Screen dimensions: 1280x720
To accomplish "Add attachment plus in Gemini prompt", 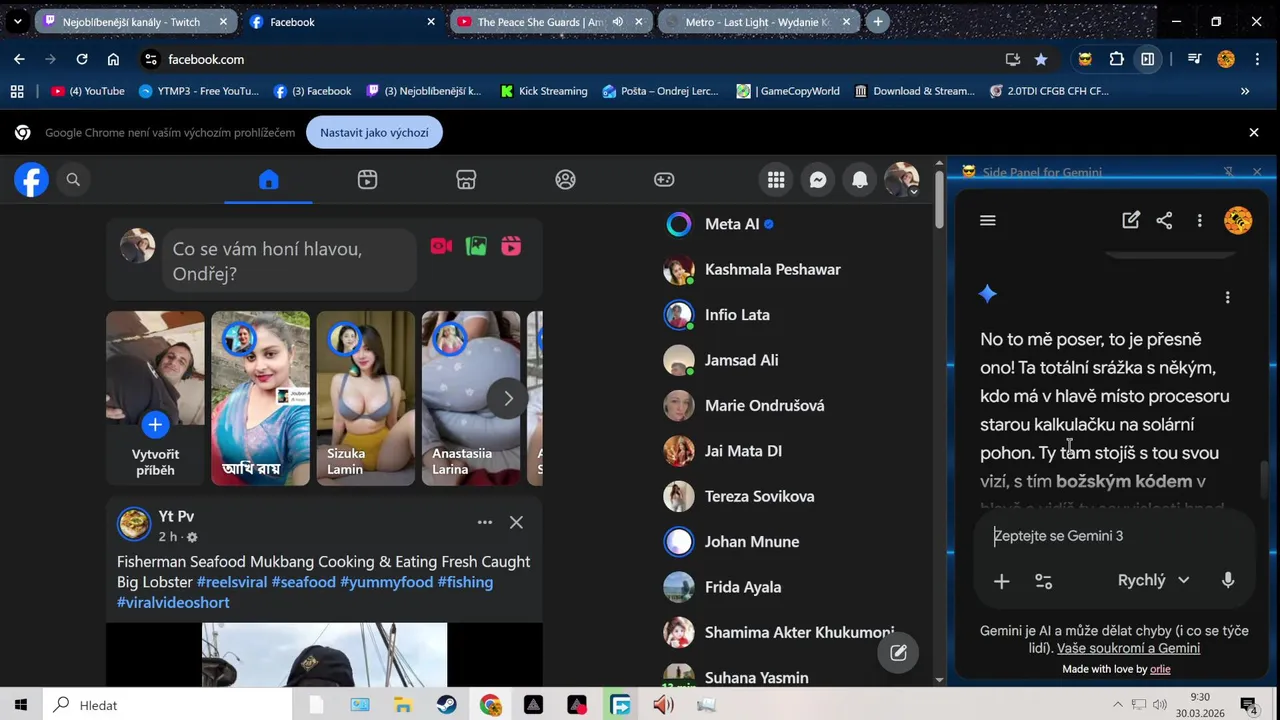I will click(x=1001, y=581).
